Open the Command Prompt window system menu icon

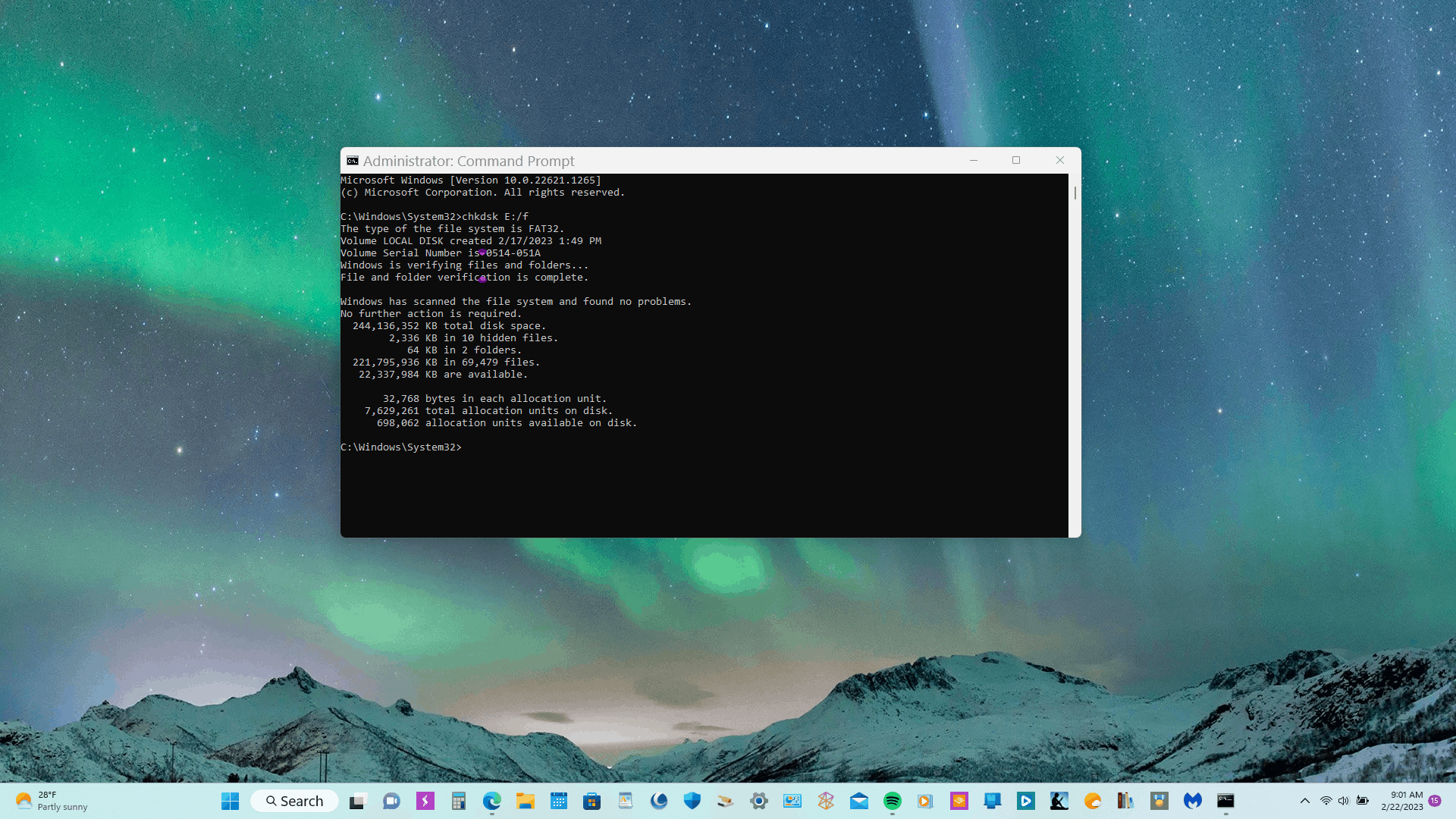tap(353, 161)
